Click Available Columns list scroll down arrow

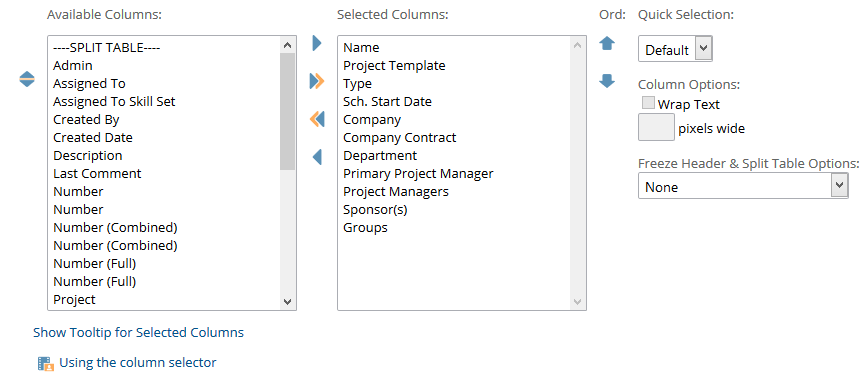tap(287, 301)
